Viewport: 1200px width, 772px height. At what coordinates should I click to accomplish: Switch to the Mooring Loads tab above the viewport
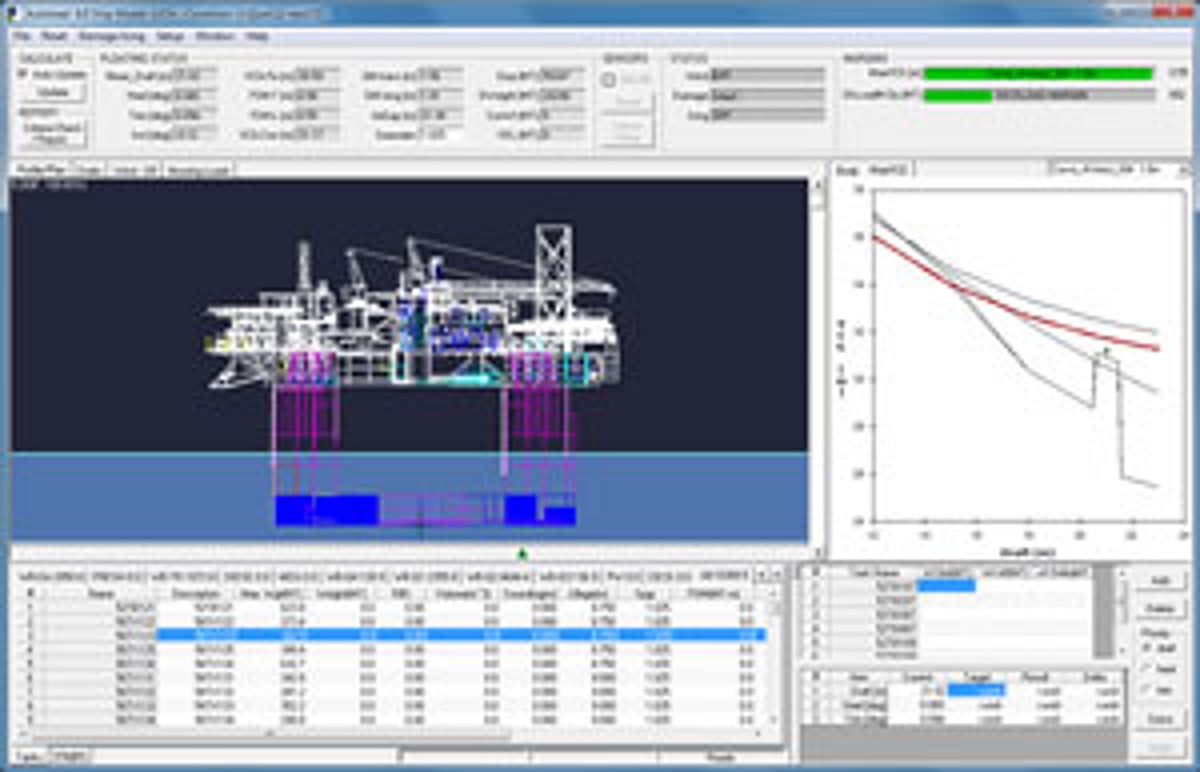click(197, 170)
